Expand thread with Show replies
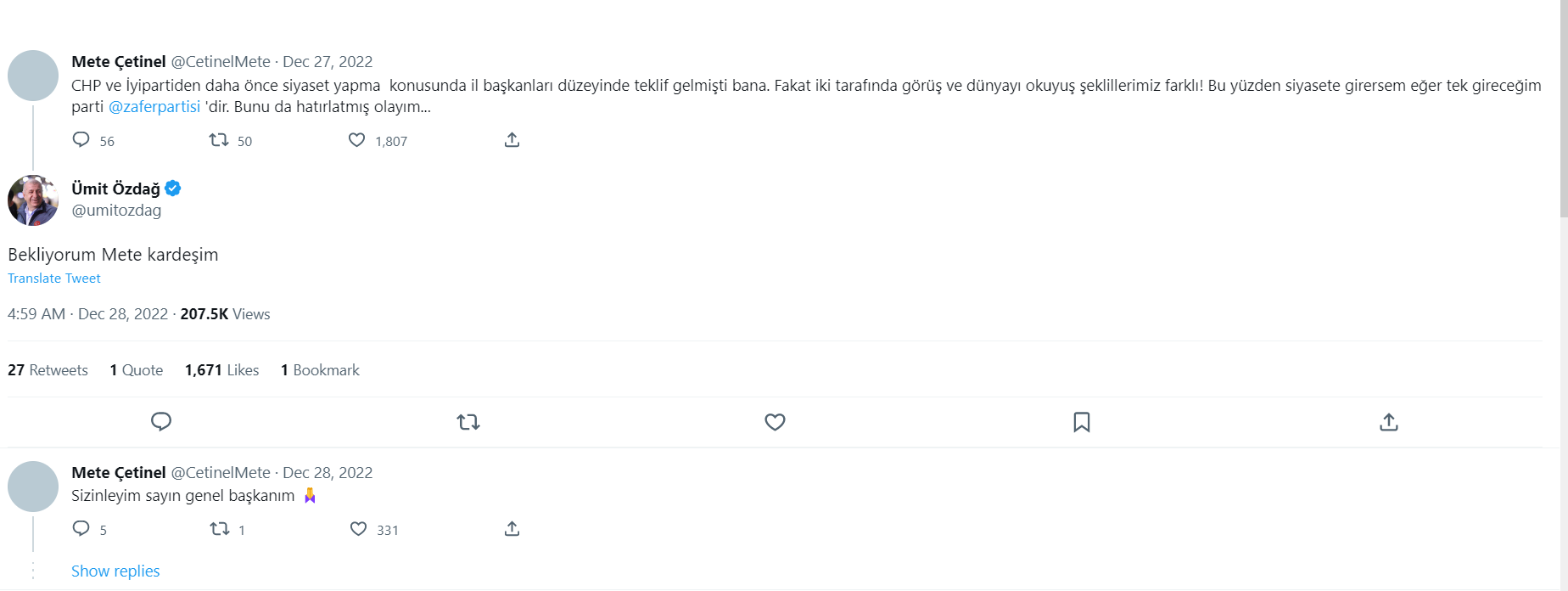 point(115,571)
